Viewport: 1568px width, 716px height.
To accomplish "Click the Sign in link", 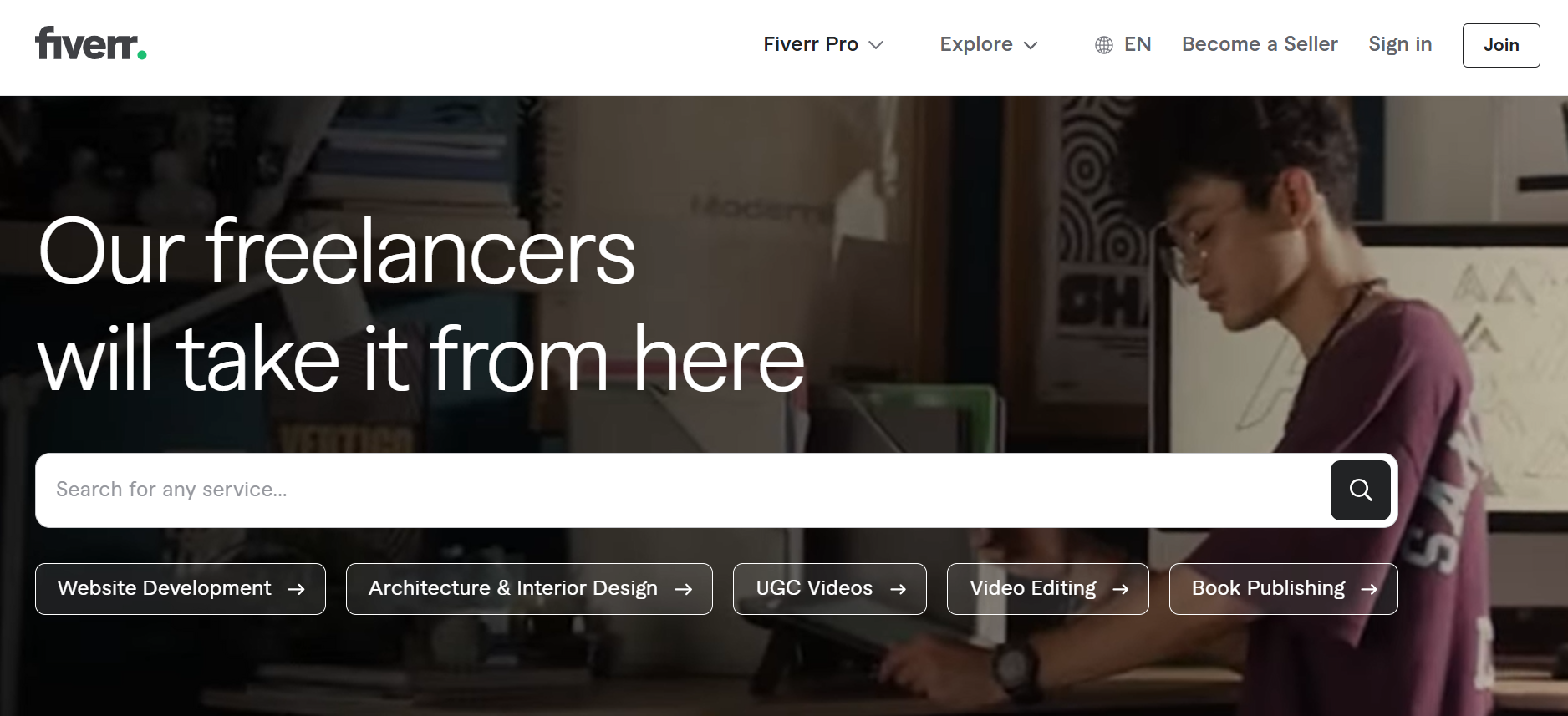I will (x=1400, y=44).
